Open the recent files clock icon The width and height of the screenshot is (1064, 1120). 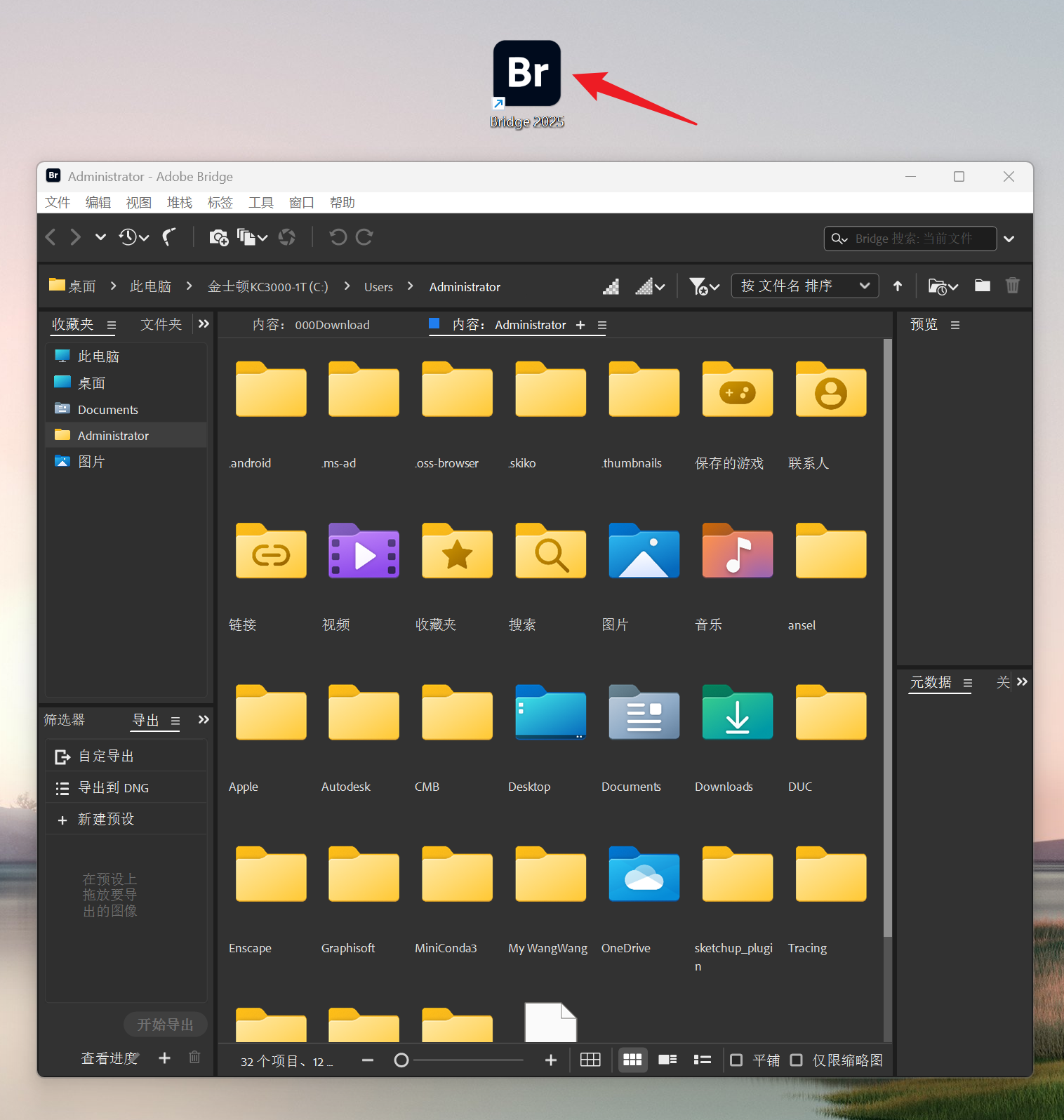click(x=133, y=237)
